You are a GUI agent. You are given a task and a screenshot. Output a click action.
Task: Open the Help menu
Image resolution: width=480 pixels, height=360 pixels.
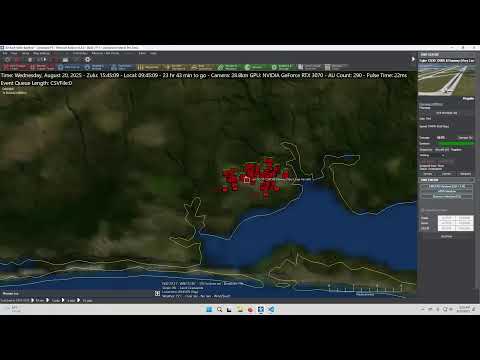click(x=153, y=53)
